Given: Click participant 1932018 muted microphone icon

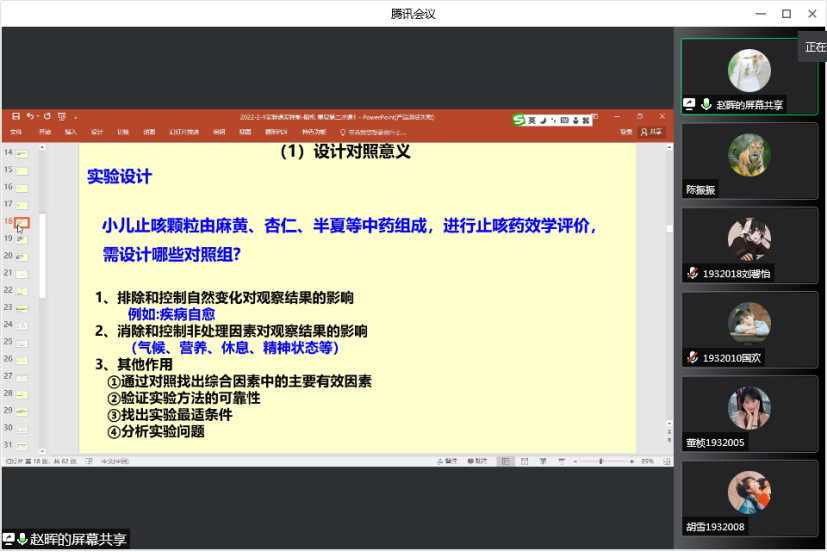Looking at the screenshot, I should pyautogui.click(x=693, y=273).
